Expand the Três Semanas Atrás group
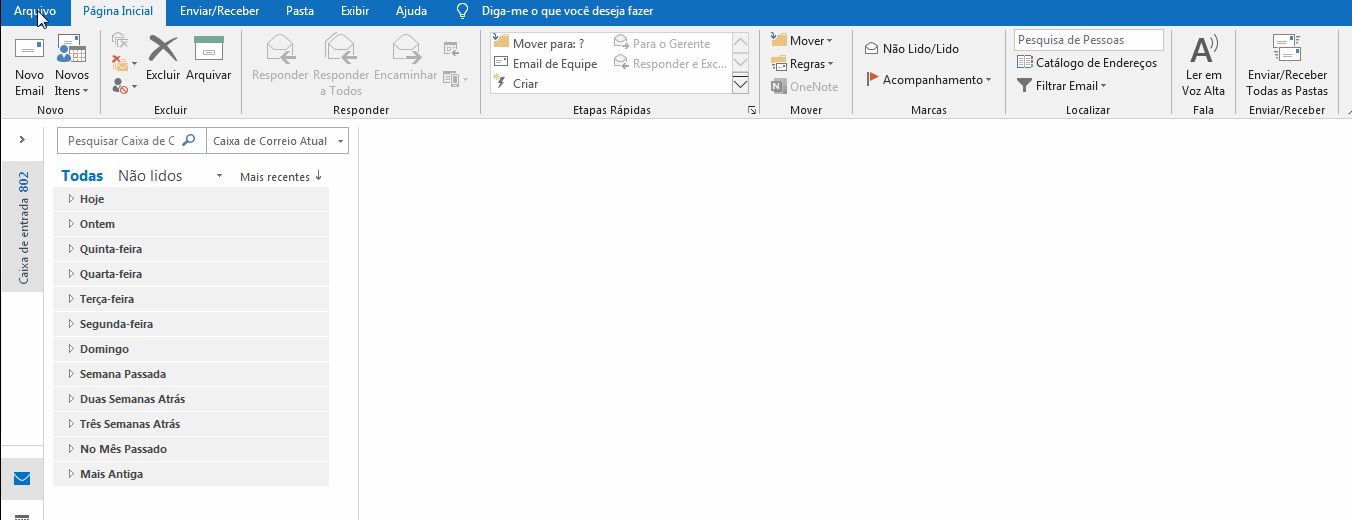The width and height of the screenshot is (1352, 520). coord(191,424)
